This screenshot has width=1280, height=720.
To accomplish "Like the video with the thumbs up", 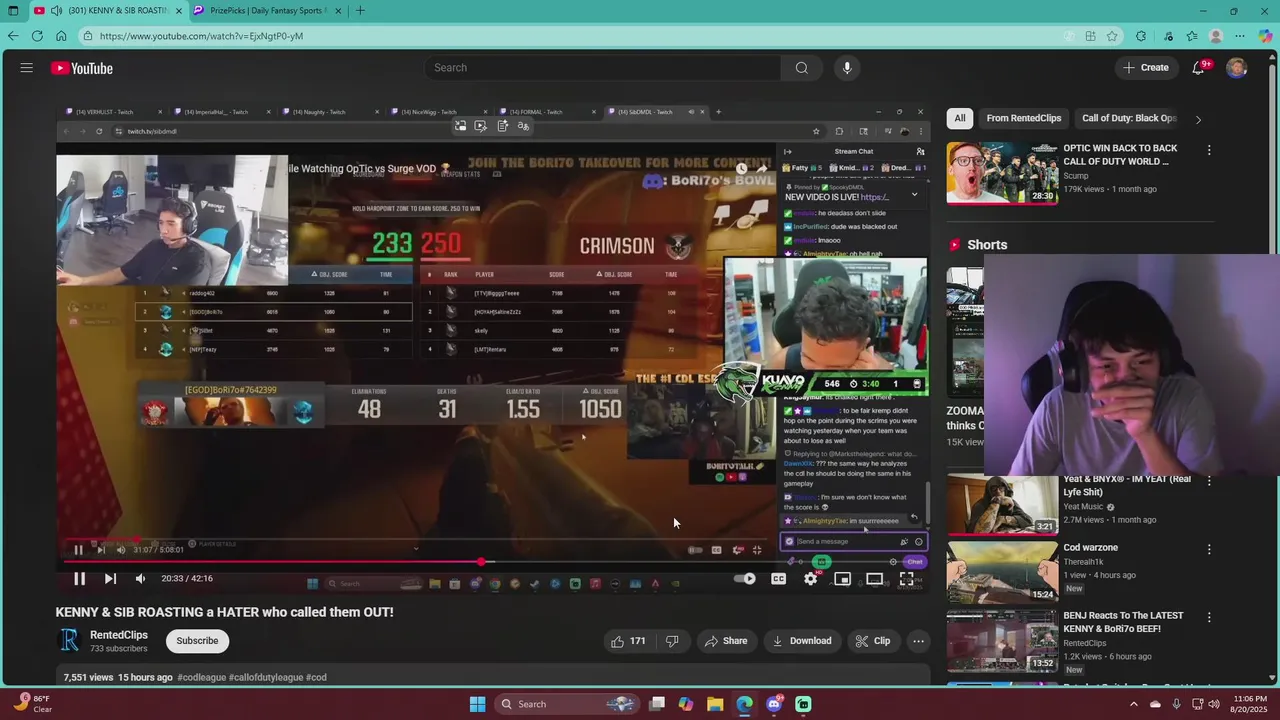I will click(628, 641).
